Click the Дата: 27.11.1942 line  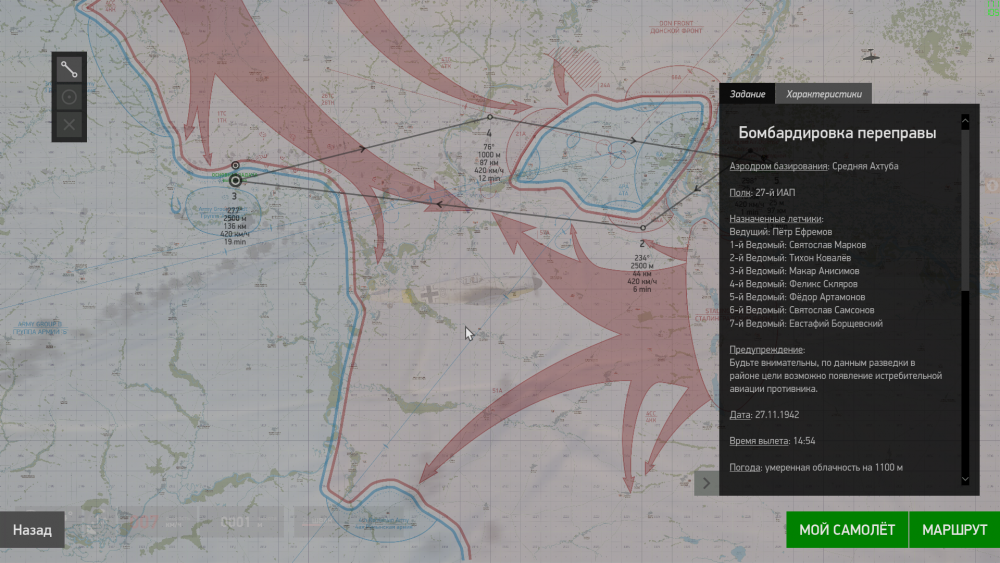tap(764, 414)
